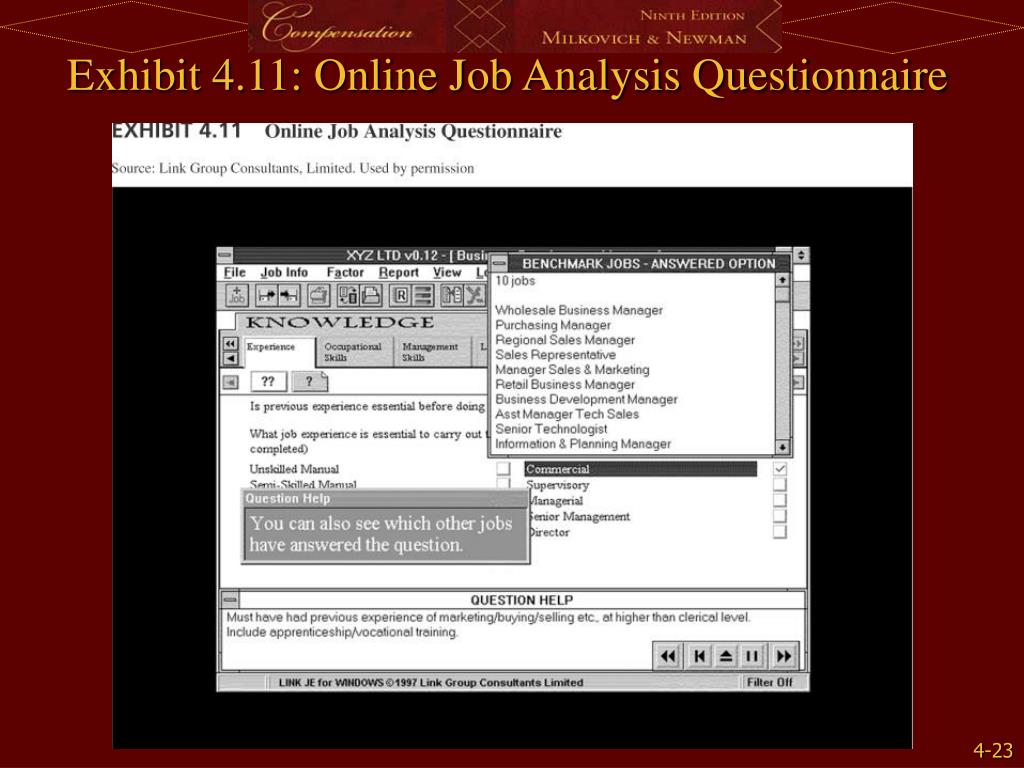Tick the Supervisory checkbox

point(780,484)
